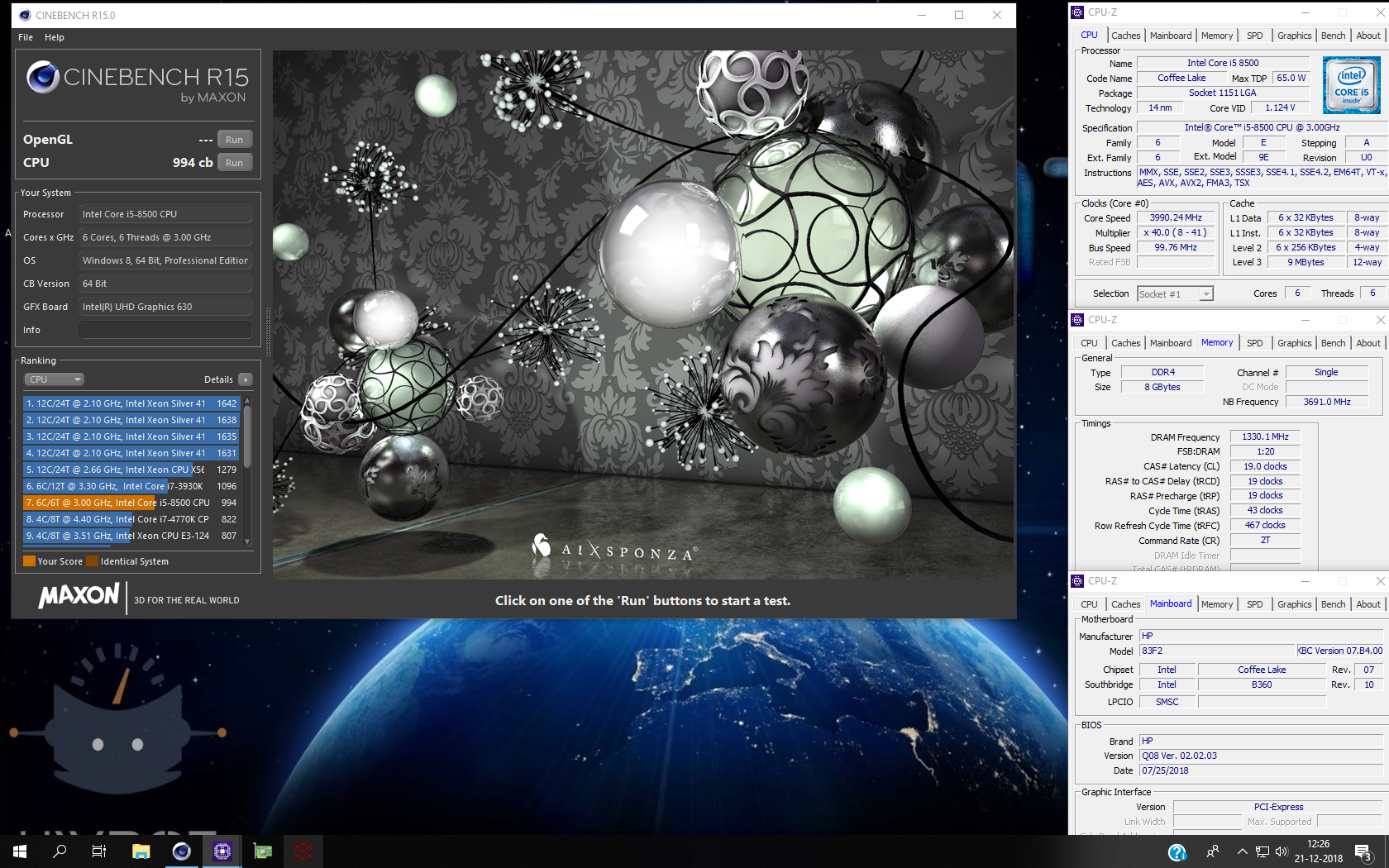The height and width of the screenshot is (868, 1389).
Task: Click the ranking list scroll-up arrow
Action: point(246,401)
